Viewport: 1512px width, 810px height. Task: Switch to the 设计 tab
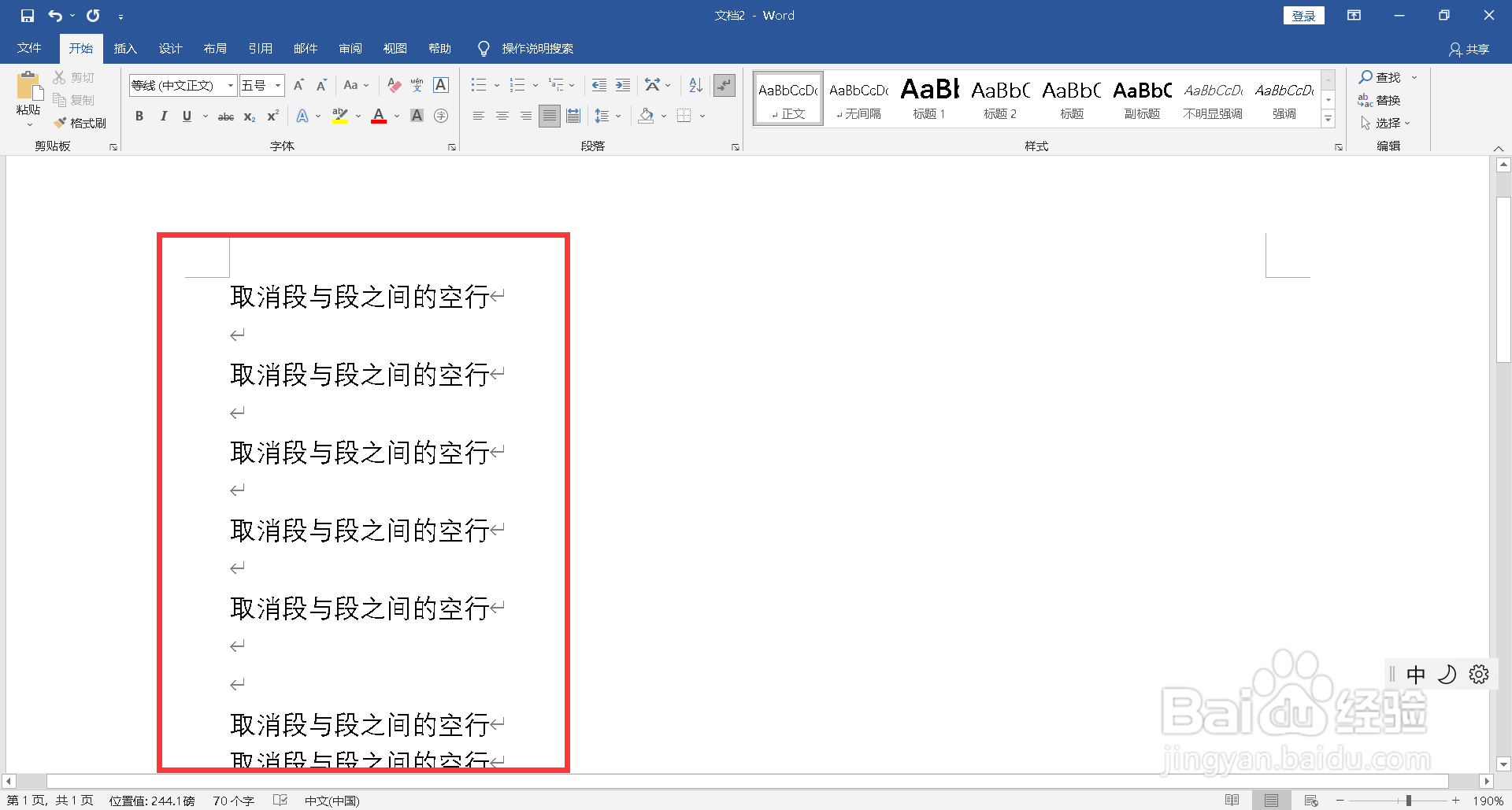(170, 48)
